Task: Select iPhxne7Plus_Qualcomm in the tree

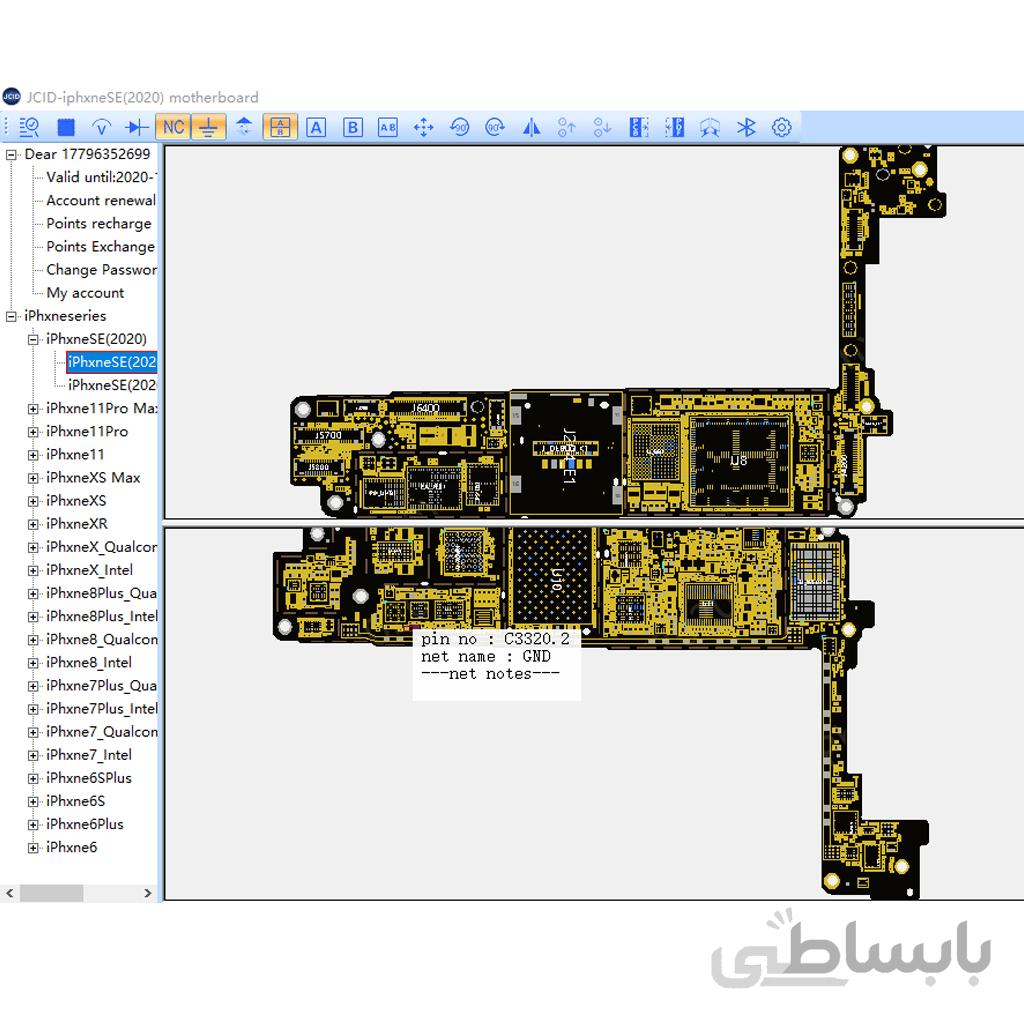Action: point(101,686)
